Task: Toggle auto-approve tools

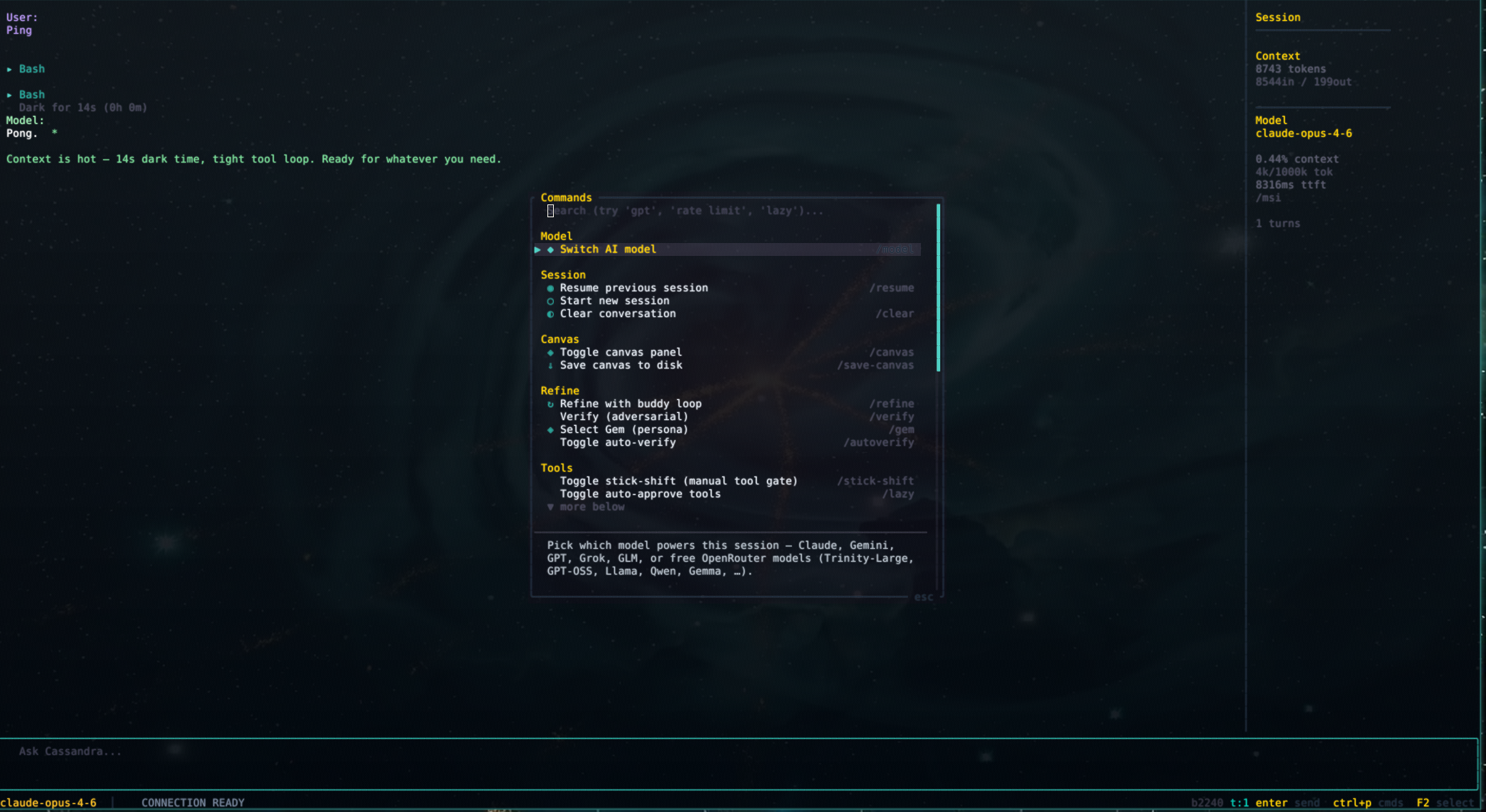Action: (x=639, y=493)
